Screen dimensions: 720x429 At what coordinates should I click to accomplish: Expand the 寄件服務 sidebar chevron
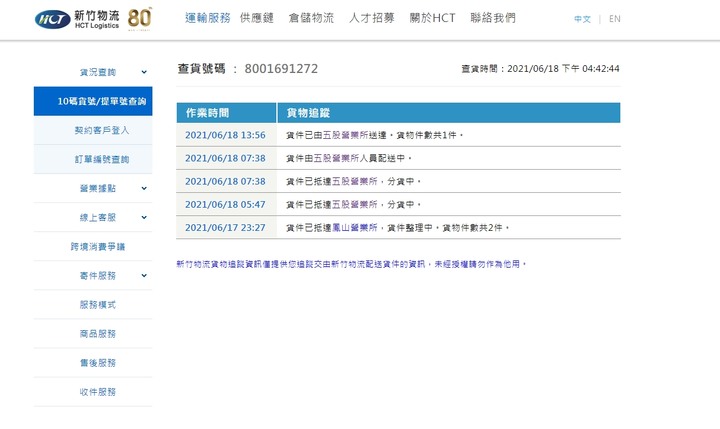coord(144,276)
